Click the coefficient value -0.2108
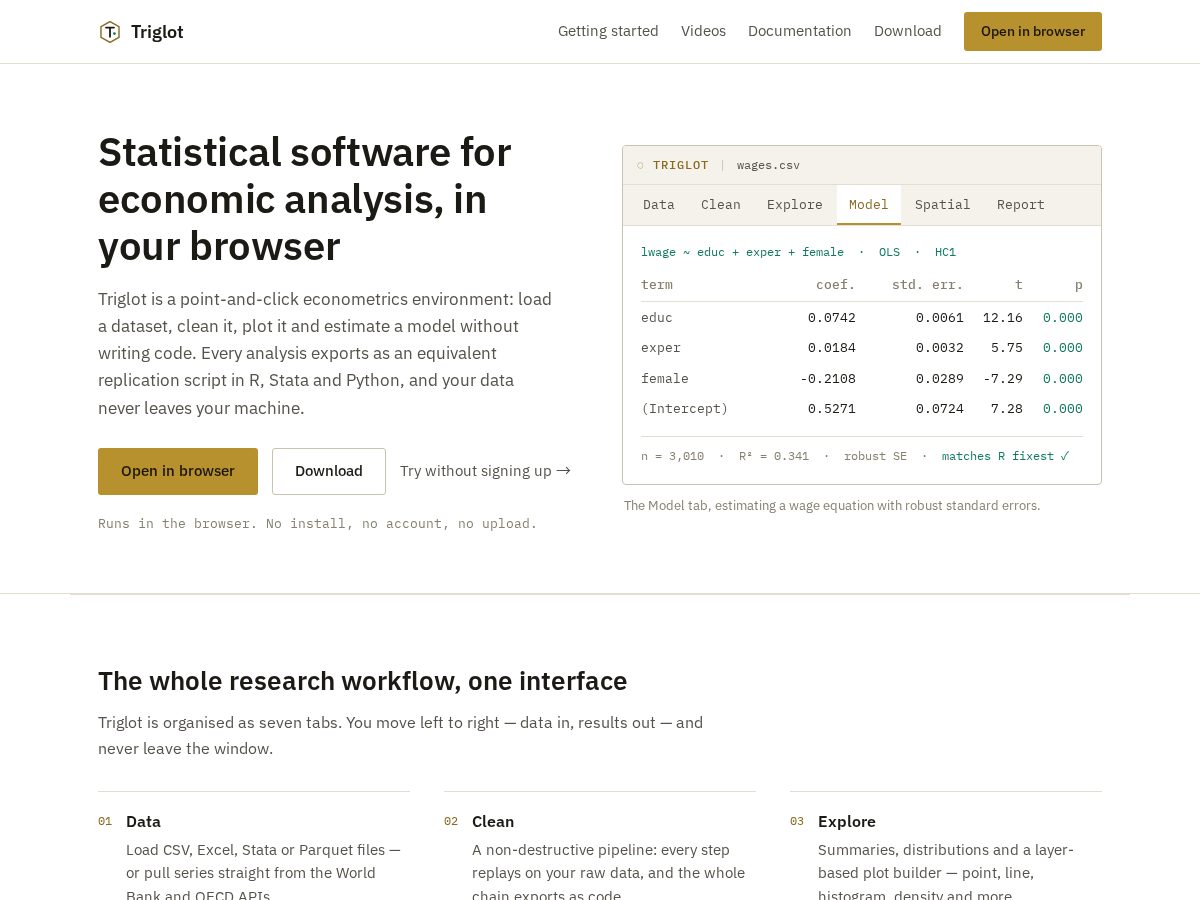Screen dimensions: 1200x900 (x=828, y=379)
